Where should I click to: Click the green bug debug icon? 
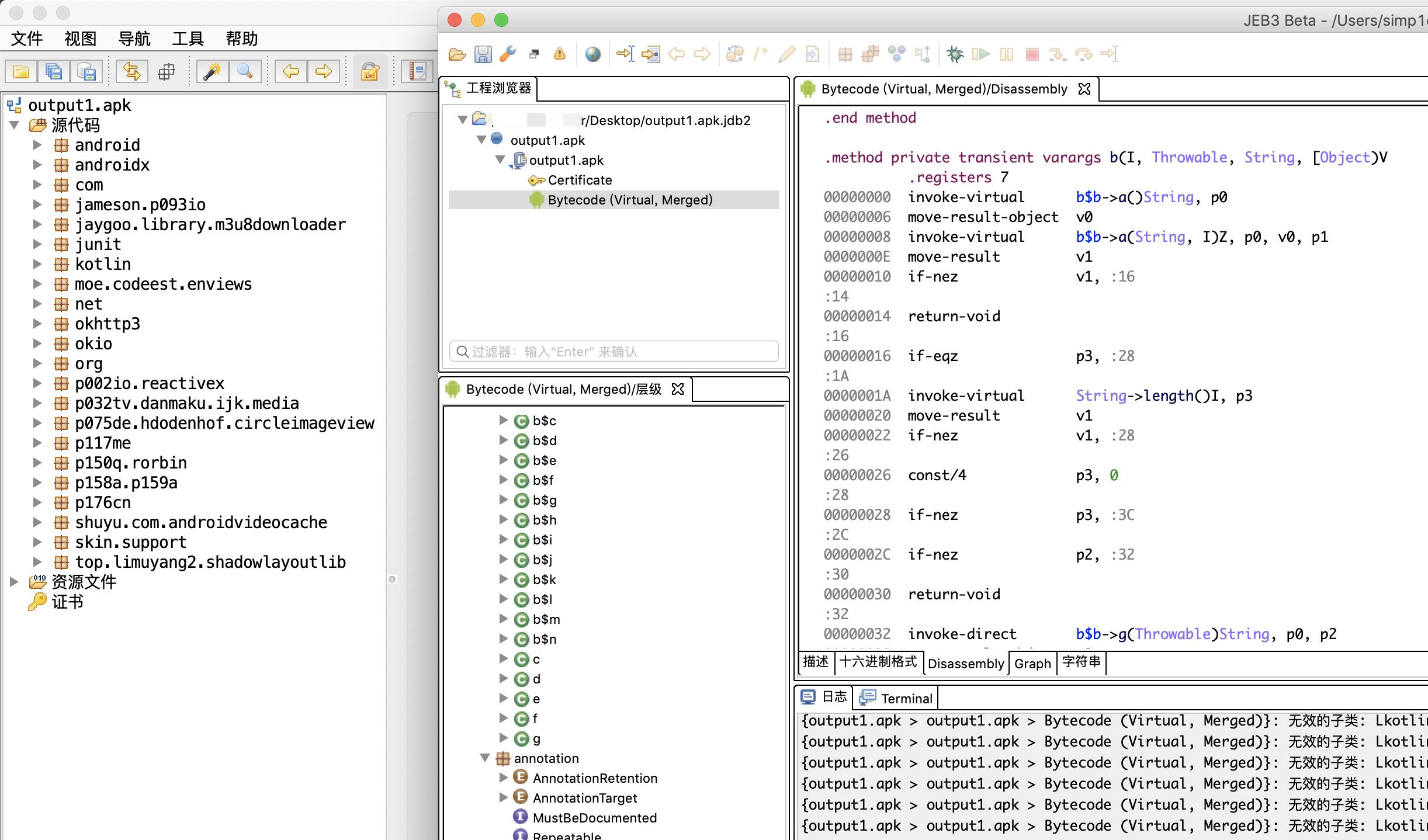click(x=955, y=54)
